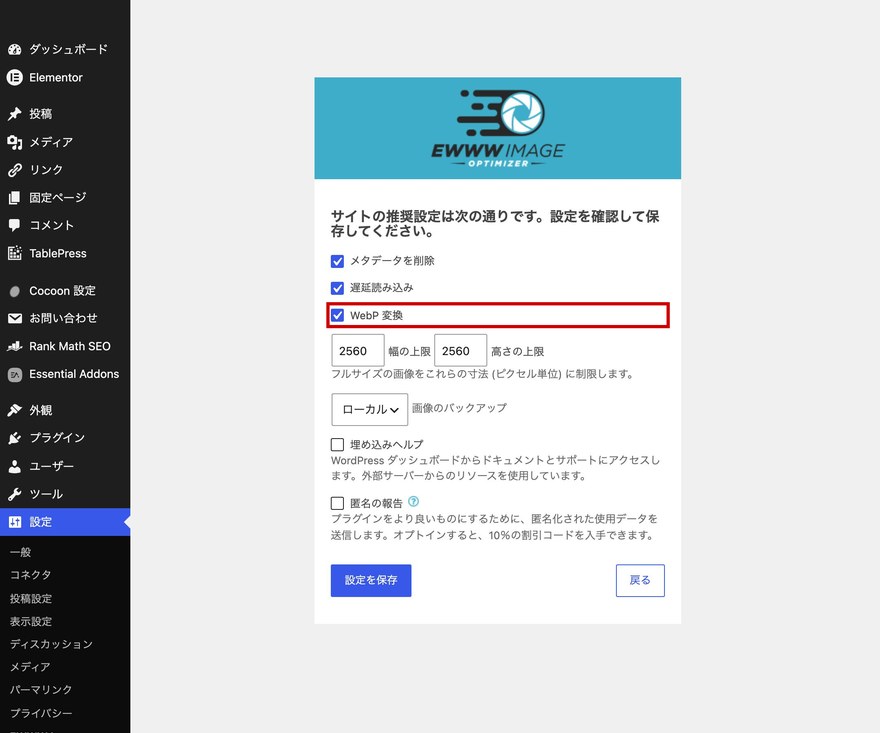Screen dimensions: 880x733
Task: Click the 画像のバックアップ label text
Action: [459, 407]
